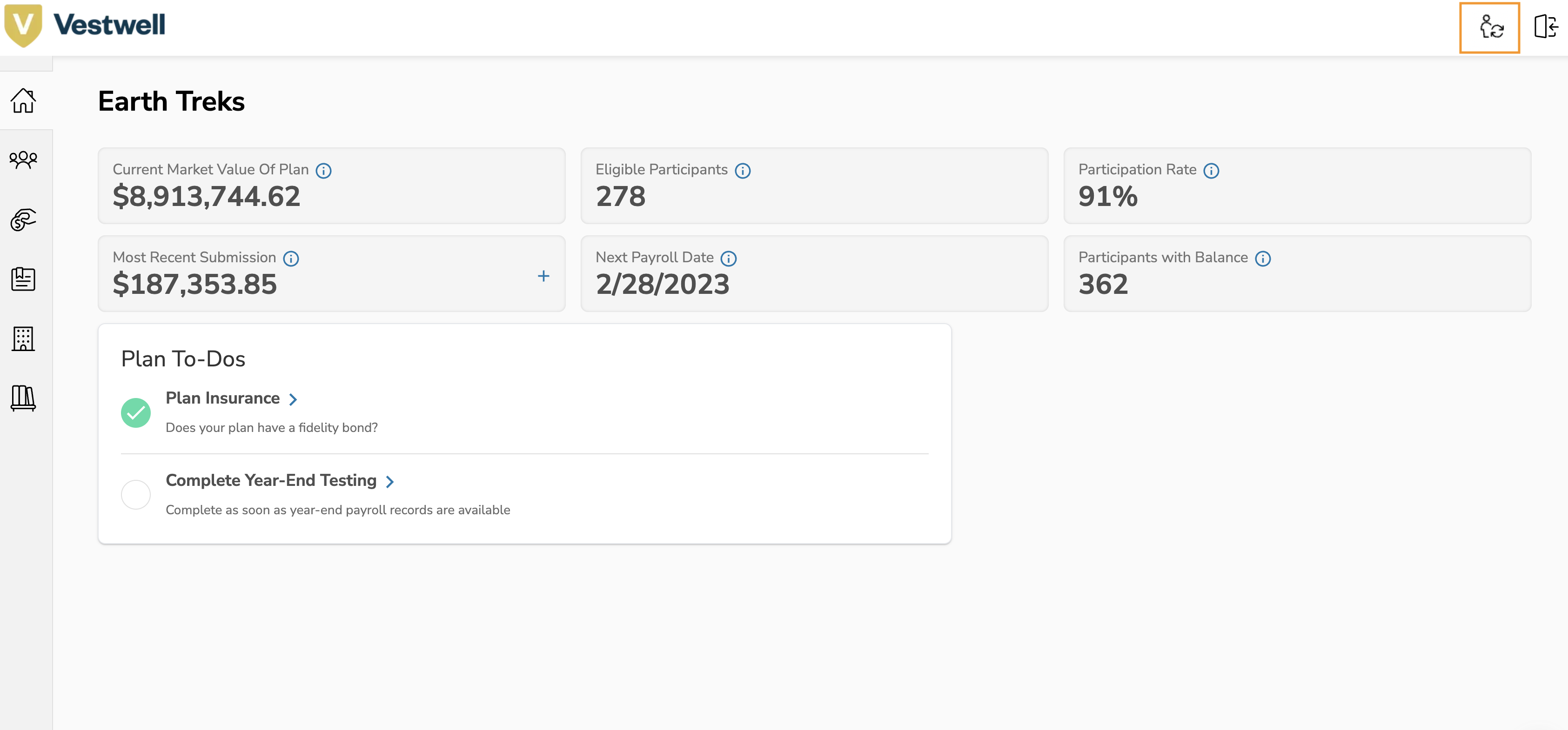The image size is (1568, 730).
Task: Expand the Complete Year-End Testing chevron
Action: pyautogui.click(x=389, y=481)
